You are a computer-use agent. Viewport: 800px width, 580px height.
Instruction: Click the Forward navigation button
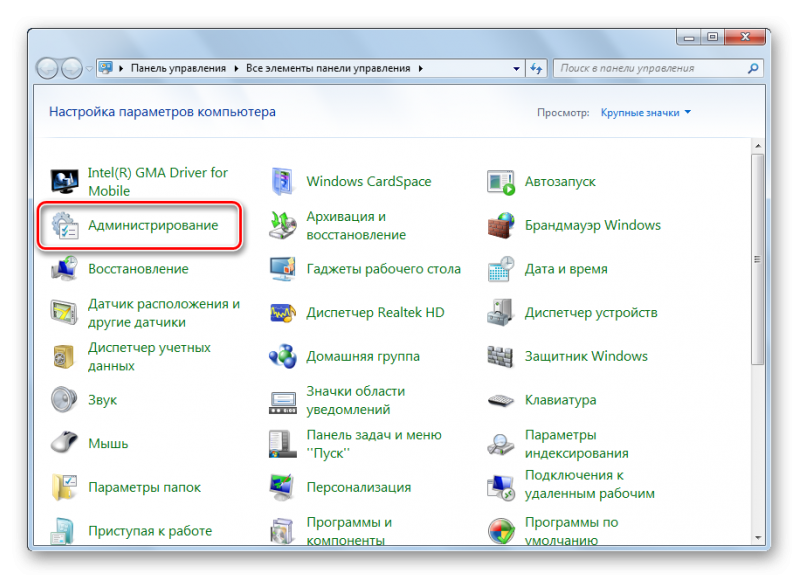tap(72, 68)
